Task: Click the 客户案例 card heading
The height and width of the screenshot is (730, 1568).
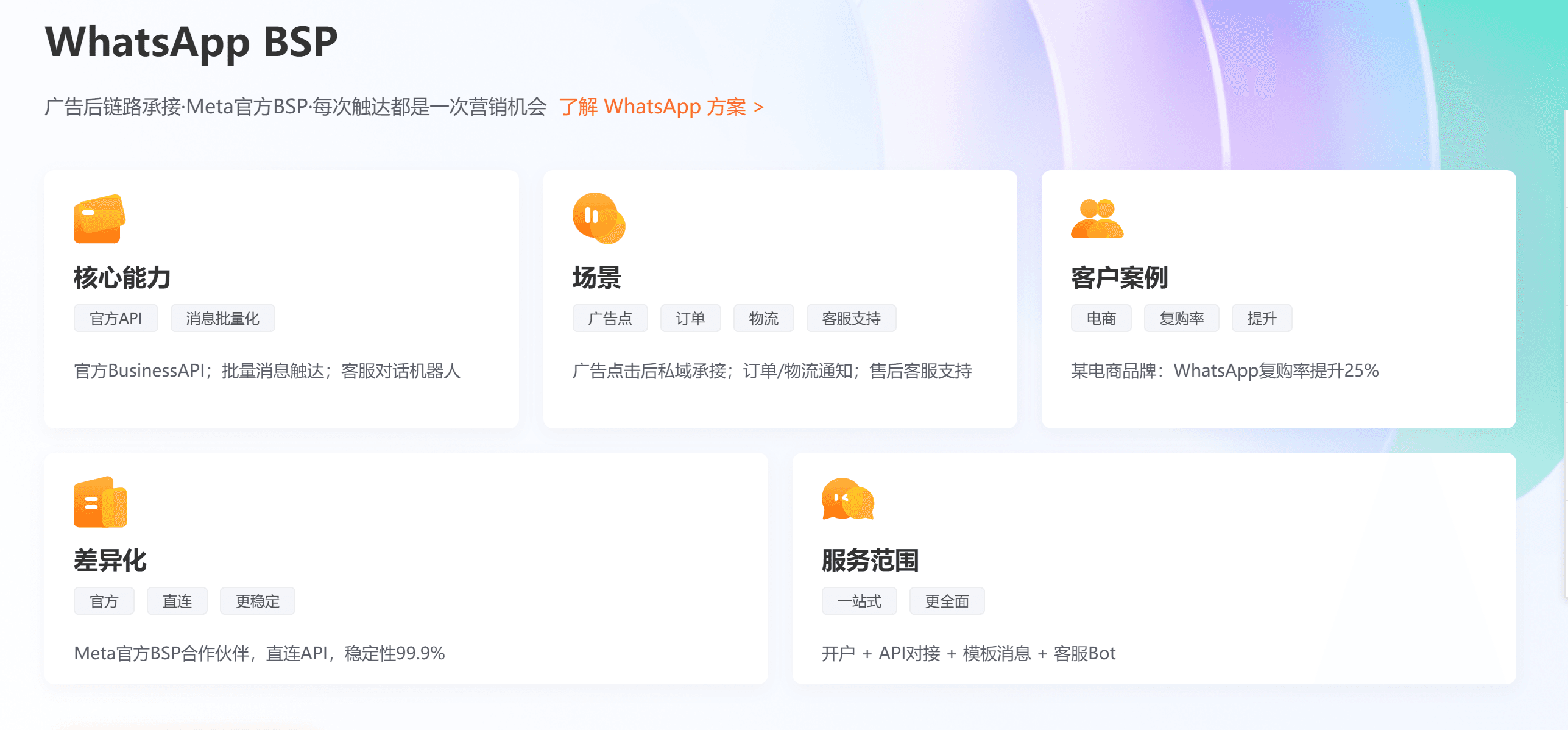Action: pos(1120,277)
